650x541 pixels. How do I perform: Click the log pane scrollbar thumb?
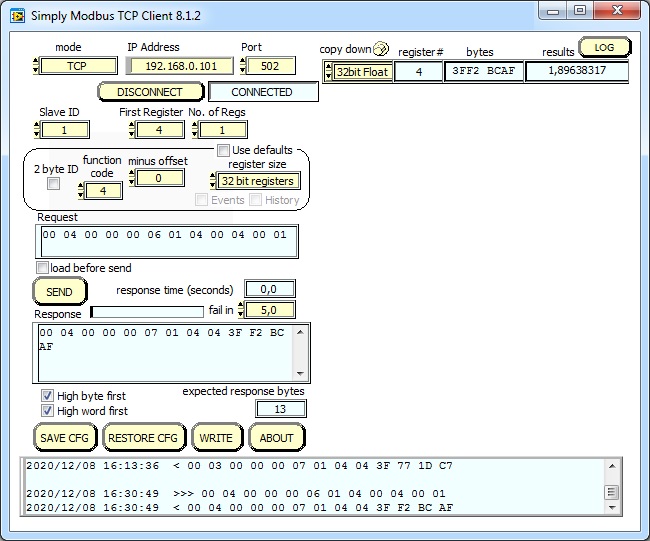[612, 492]
